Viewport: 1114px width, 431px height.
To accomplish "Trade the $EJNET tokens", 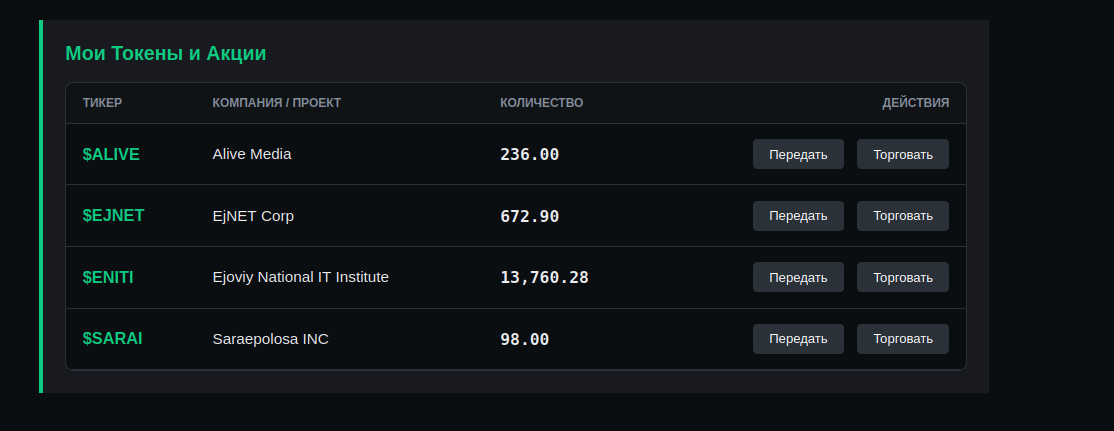I will (x=902, y=216).
